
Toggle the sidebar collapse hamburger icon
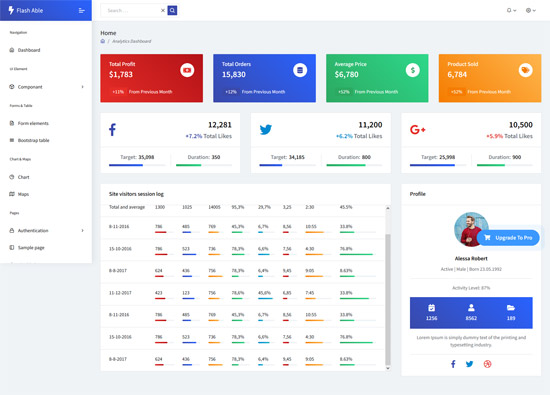(81, 11)
